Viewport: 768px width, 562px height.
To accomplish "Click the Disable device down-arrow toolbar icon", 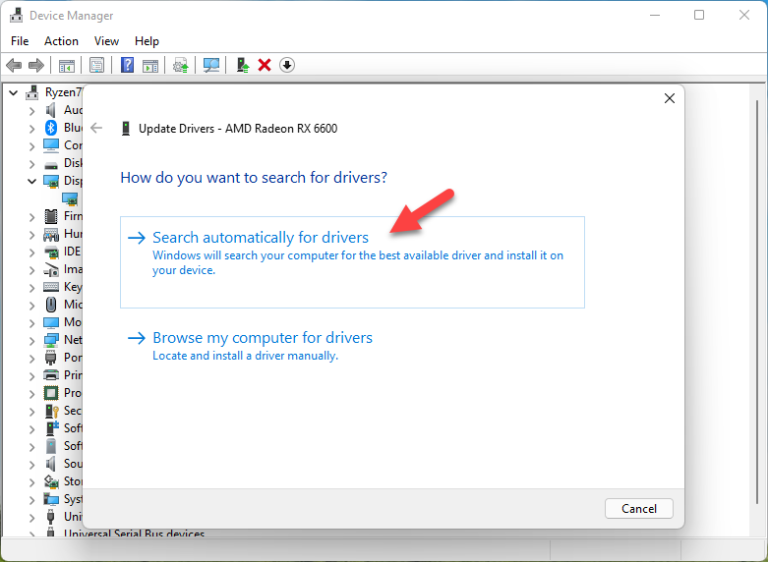I will click(x=287, y=65).
